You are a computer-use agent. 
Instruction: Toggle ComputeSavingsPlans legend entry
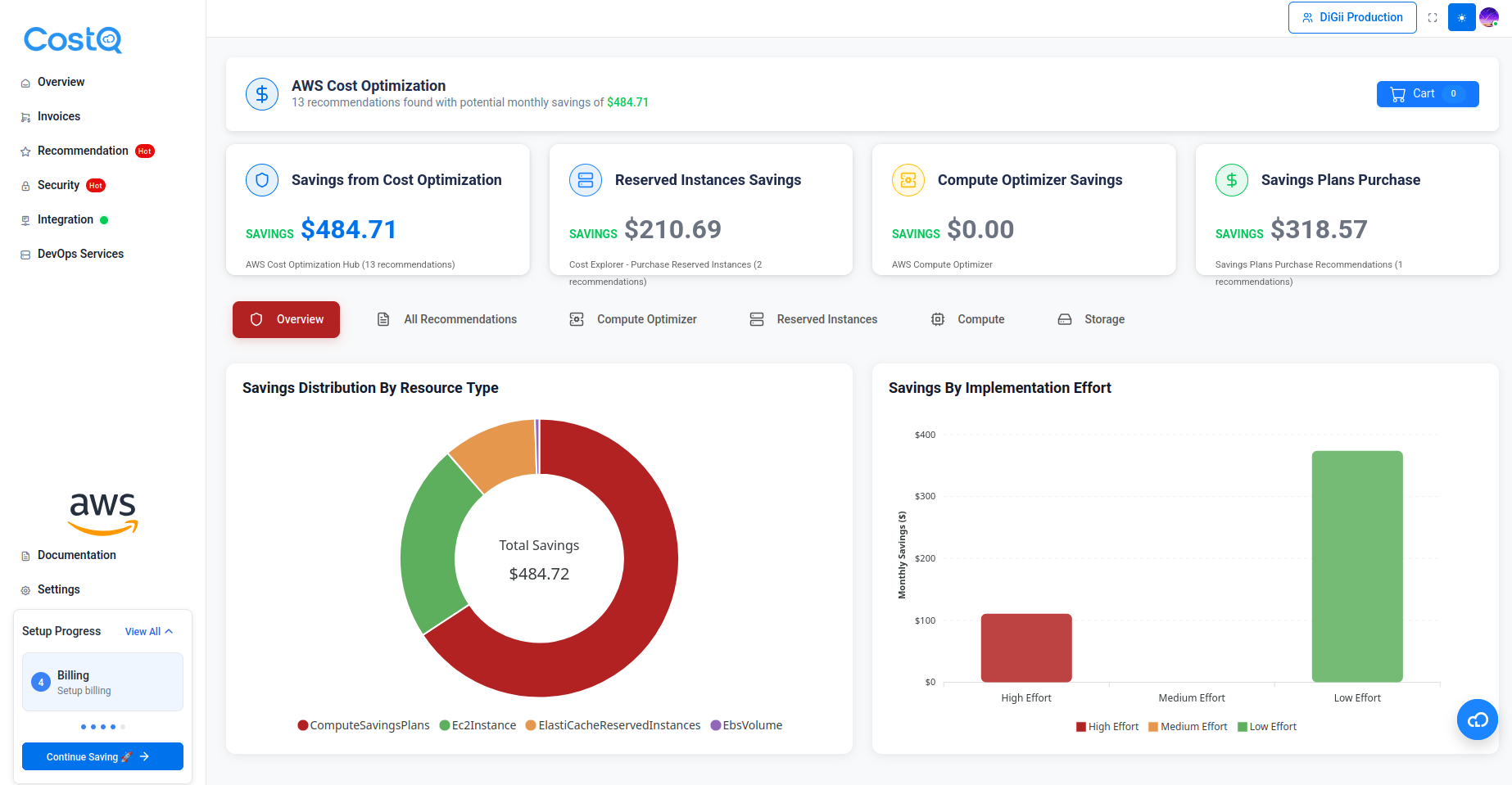pos(364,725)
